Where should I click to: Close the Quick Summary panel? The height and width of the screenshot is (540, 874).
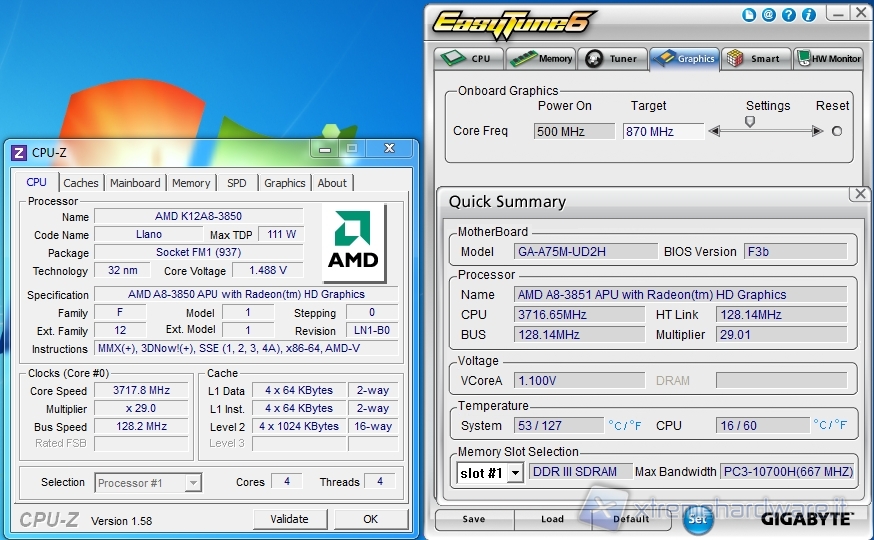click(858, 194)
